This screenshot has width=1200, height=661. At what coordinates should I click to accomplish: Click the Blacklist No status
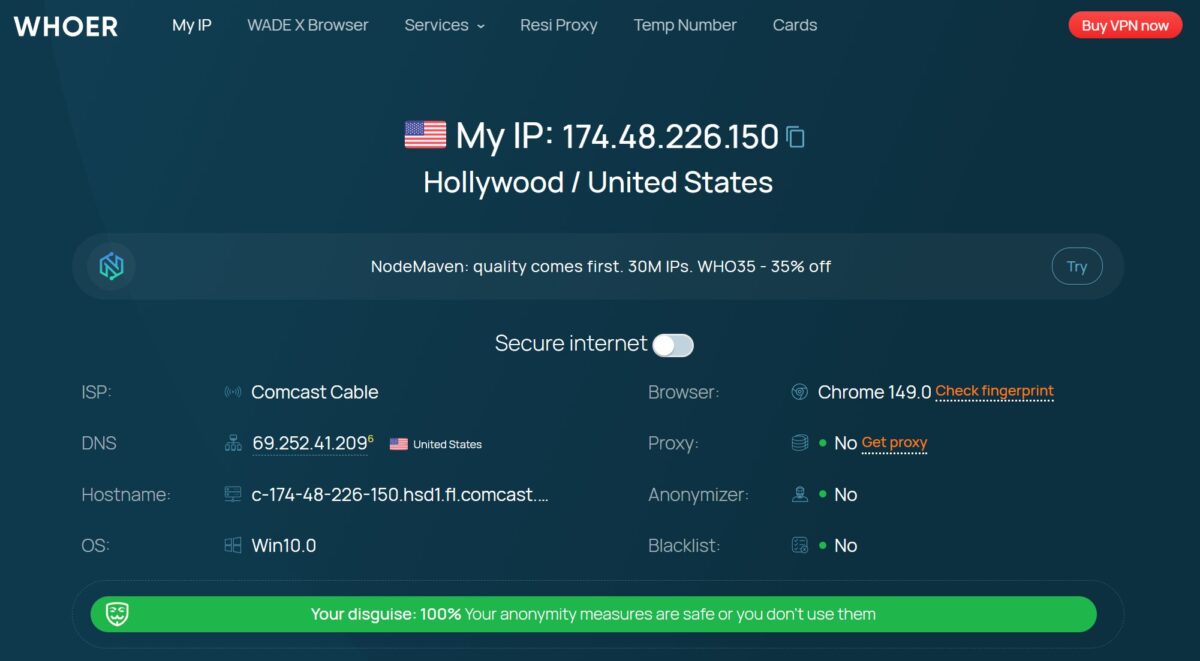tap(845, 545)
